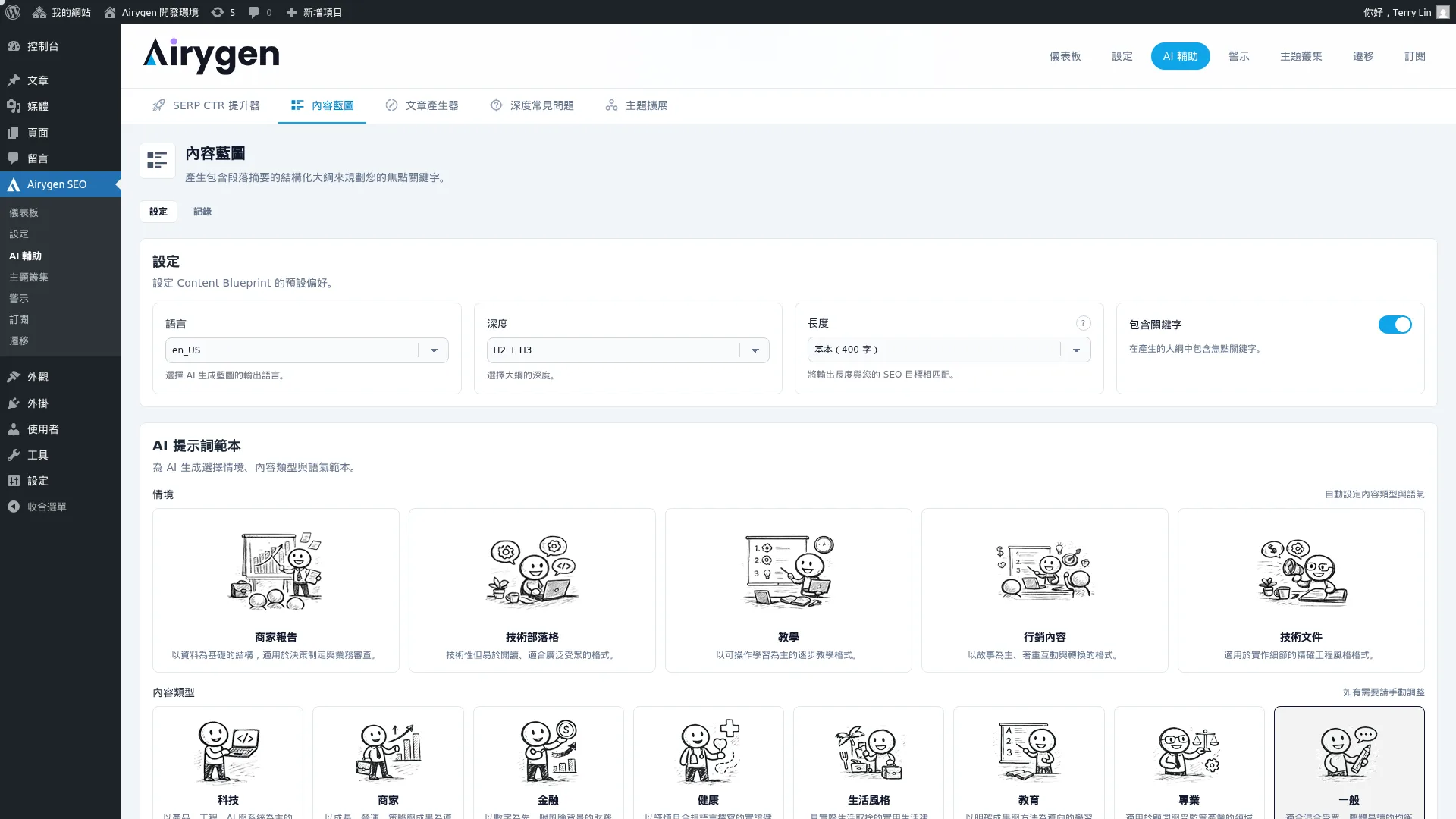1456x819 pixels.
Task: Select the 一般 content type card
Action: pyautogui.click(x=1349, y=763)
